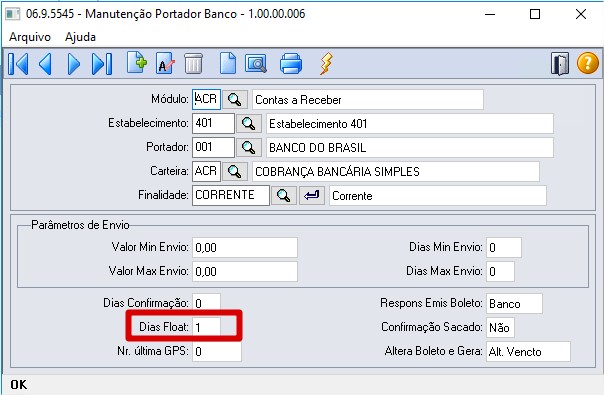Edit record with the A pencil icon
Viewport: 604px width, 395px height.
click(165, 64)
